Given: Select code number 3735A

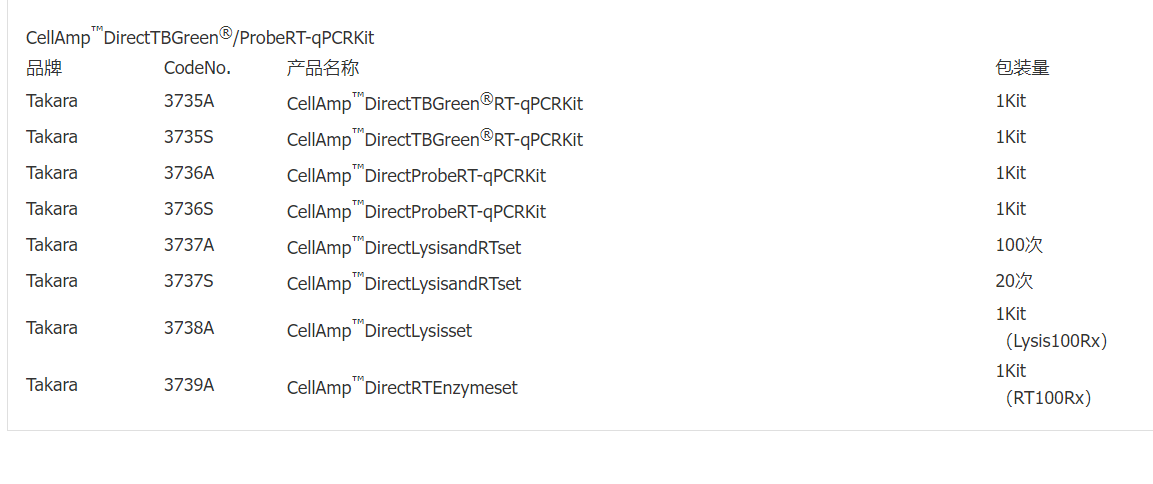Looking at the screenshot, I should tap(189, 100).
